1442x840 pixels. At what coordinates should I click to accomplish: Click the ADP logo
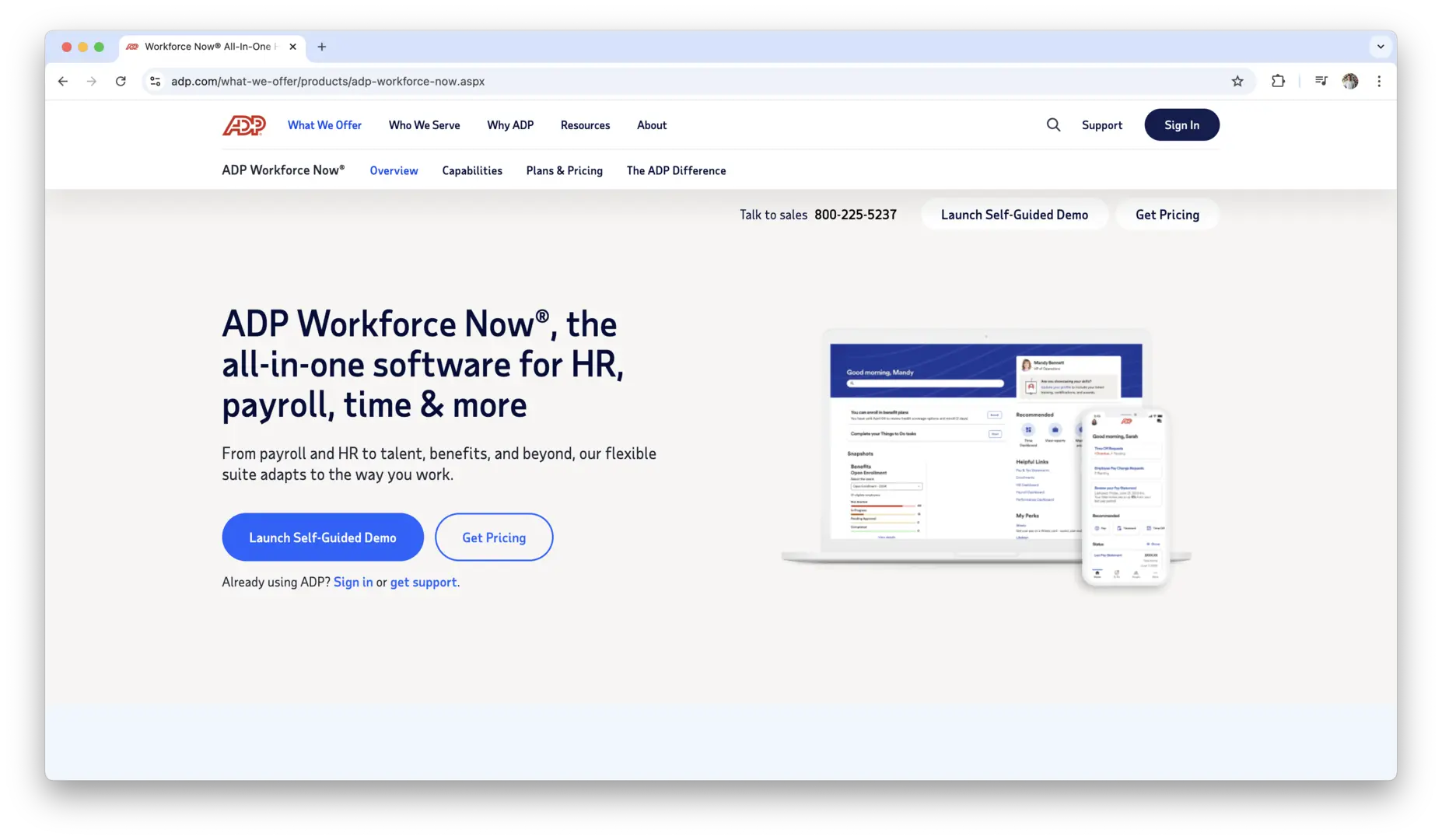[x=244, y=125]
